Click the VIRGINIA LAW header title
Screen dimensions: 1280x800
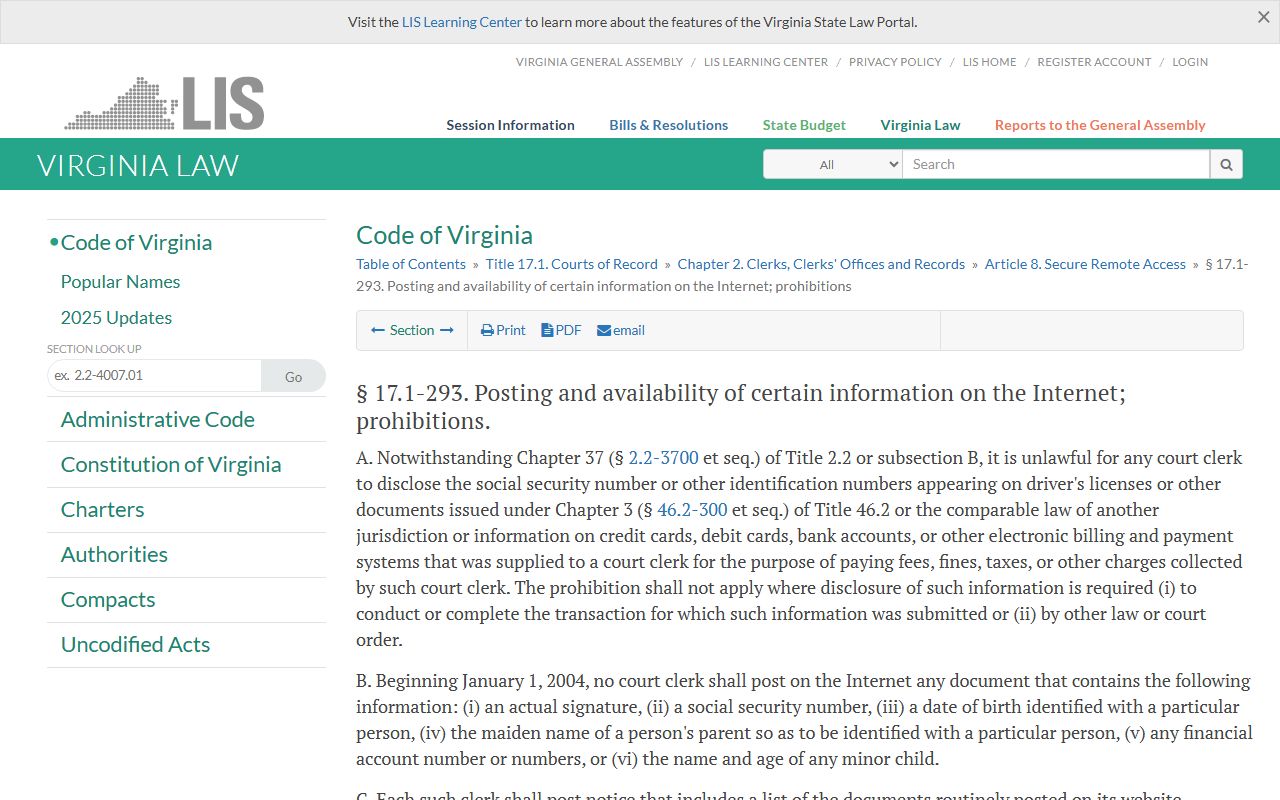click(138, 165)
